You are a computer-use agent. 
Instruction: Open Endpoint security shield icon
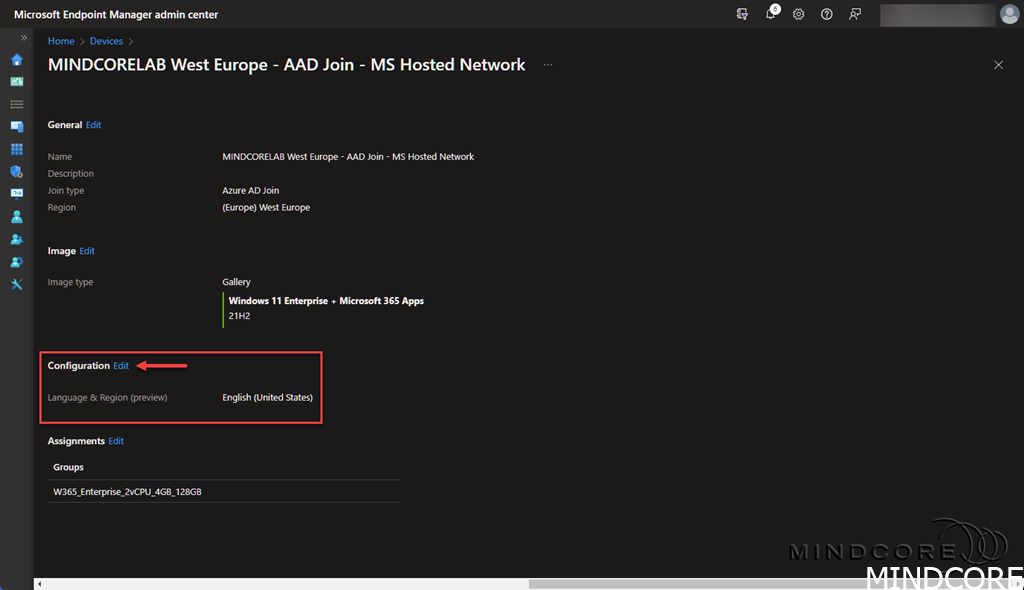17,172
